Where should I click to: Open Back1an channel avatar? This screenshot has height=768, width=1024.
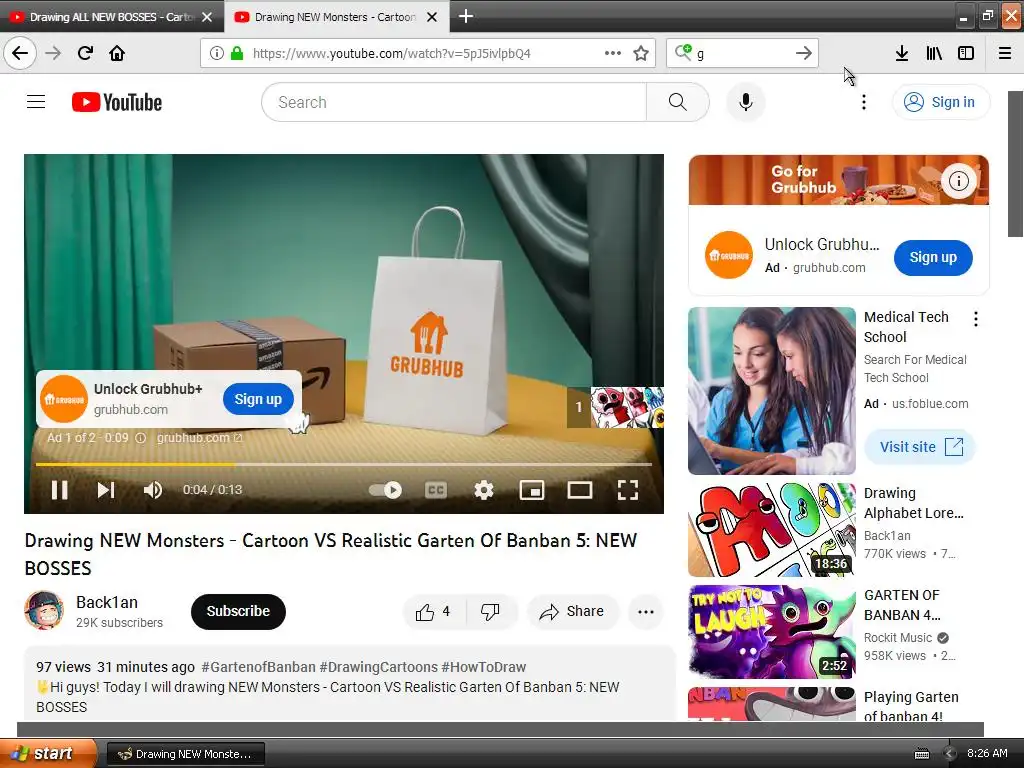pyautogui.click(x=44, y=610)
